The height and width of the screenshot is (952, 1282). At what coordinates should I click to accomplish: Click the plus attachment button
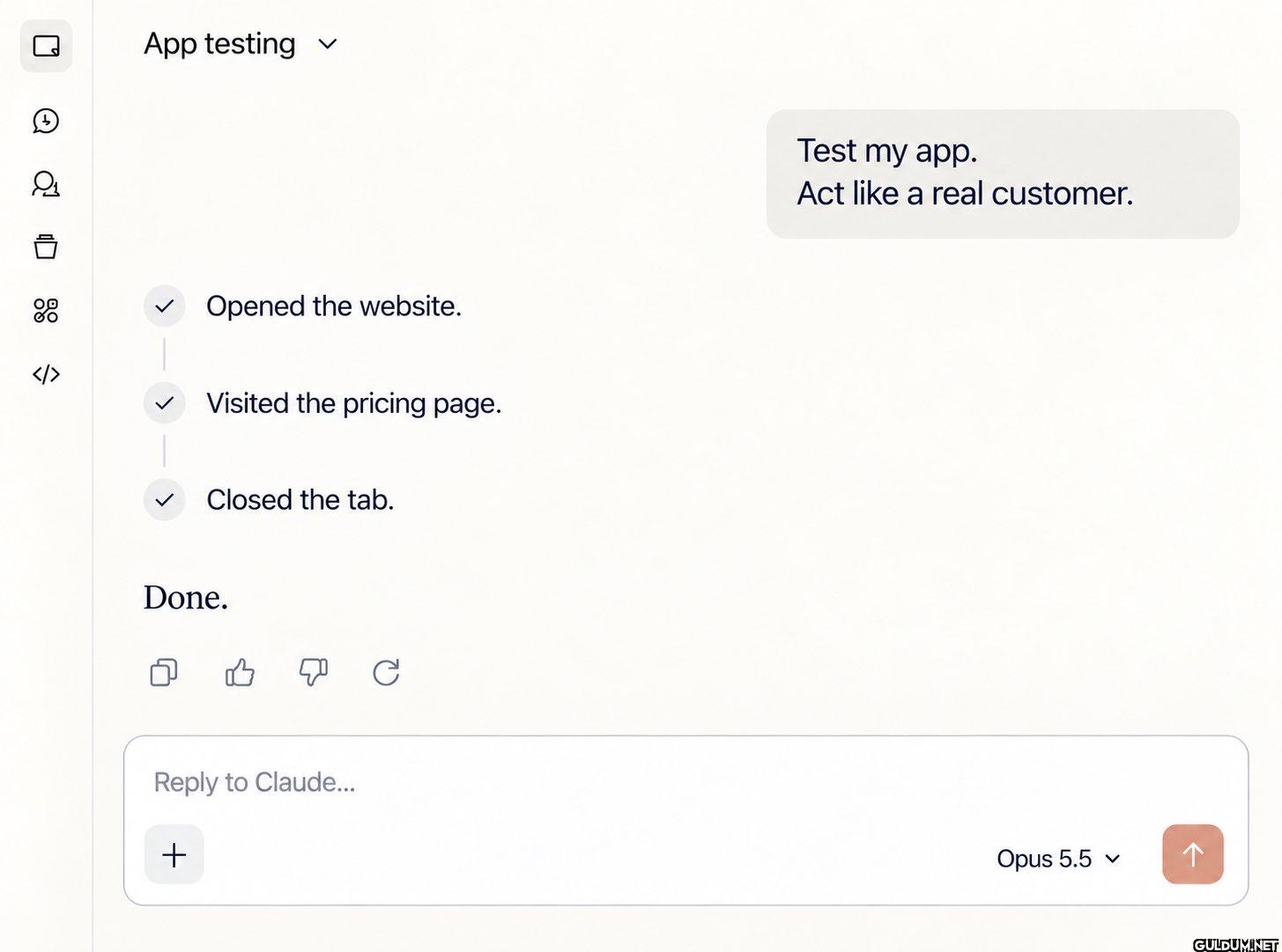click(174, 854)
